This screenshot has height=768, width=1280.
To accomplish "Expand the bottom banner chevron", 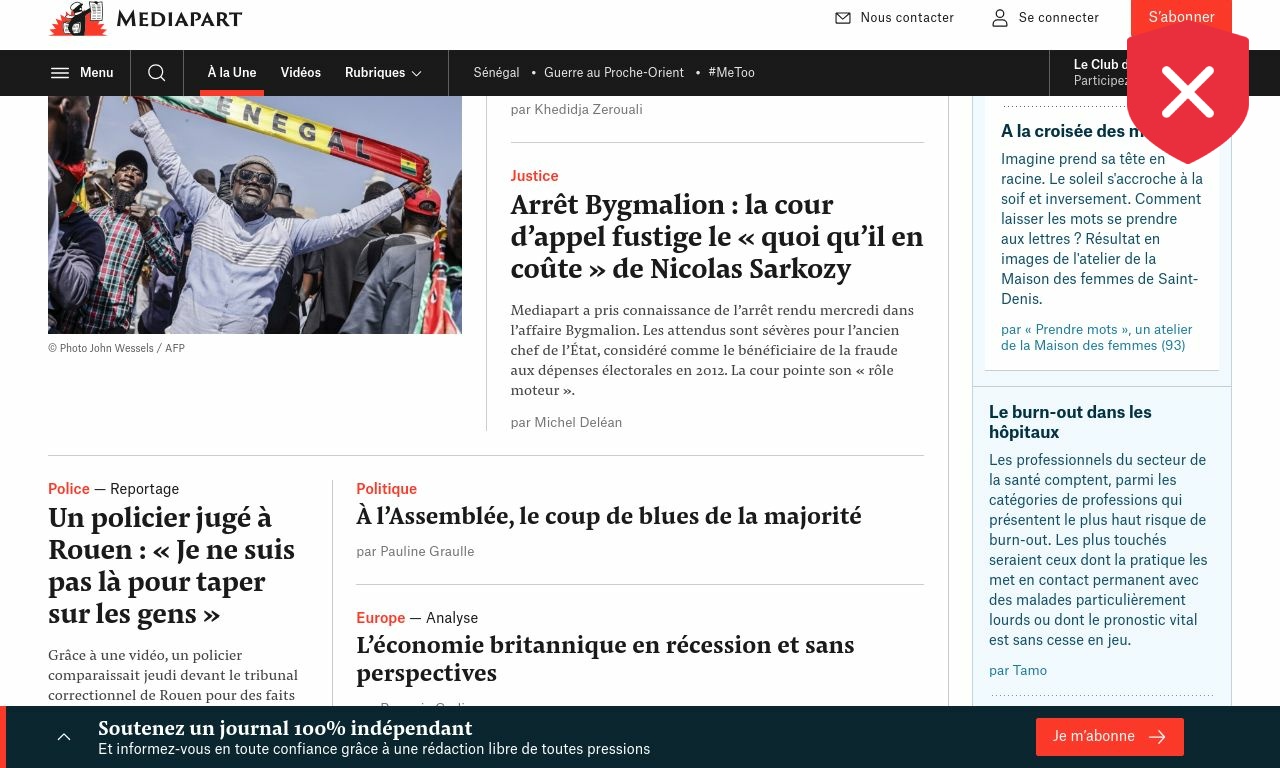I will 64,737.
